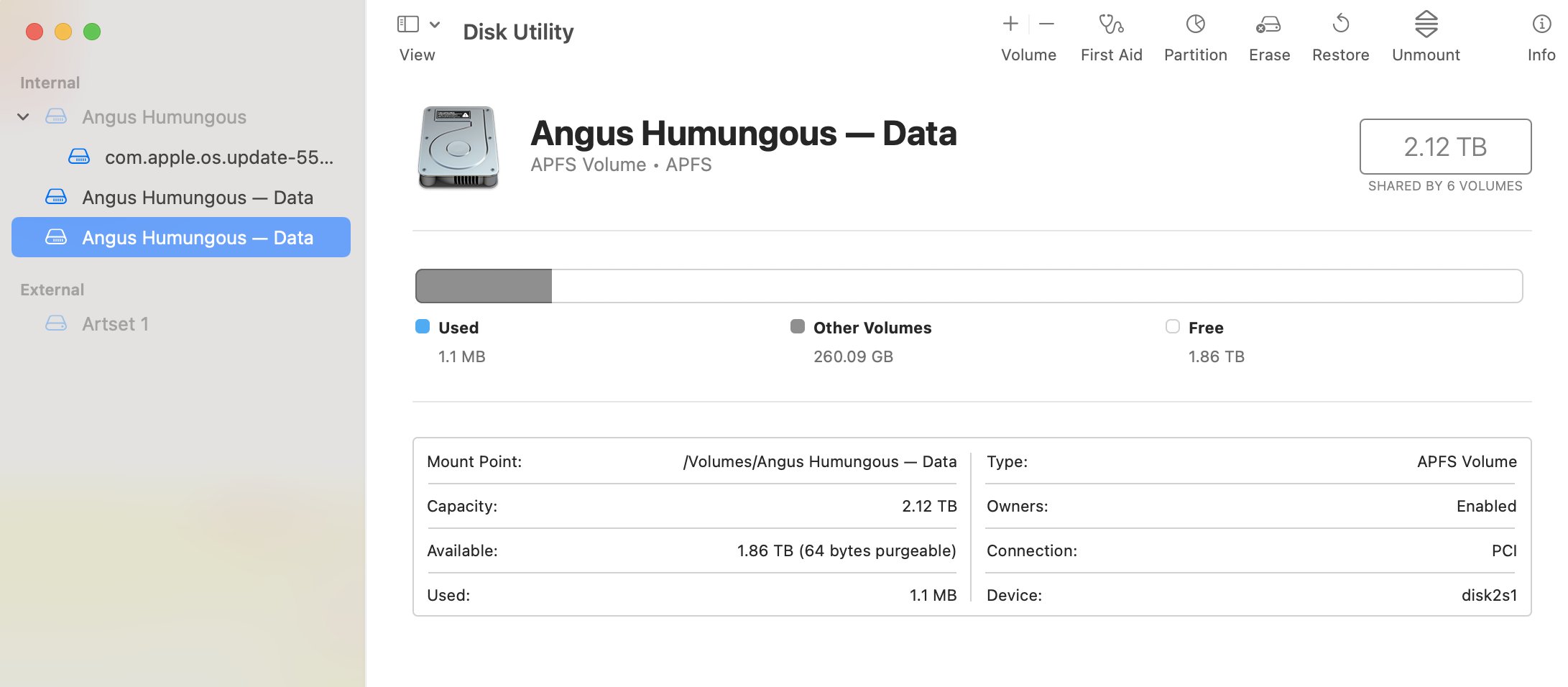
Task: Click the blue Used color swatch
Action: (423, 327)
